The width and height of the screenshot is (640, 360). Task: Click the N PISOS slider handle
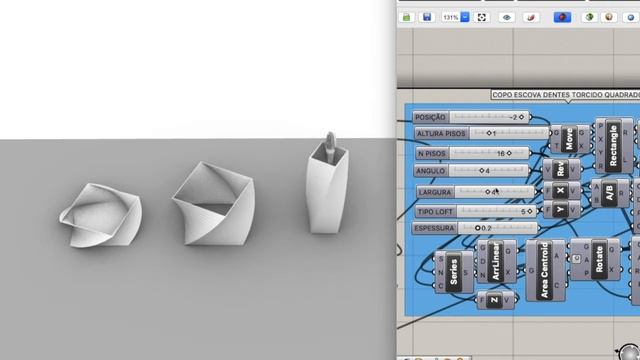tap(509, 153)
